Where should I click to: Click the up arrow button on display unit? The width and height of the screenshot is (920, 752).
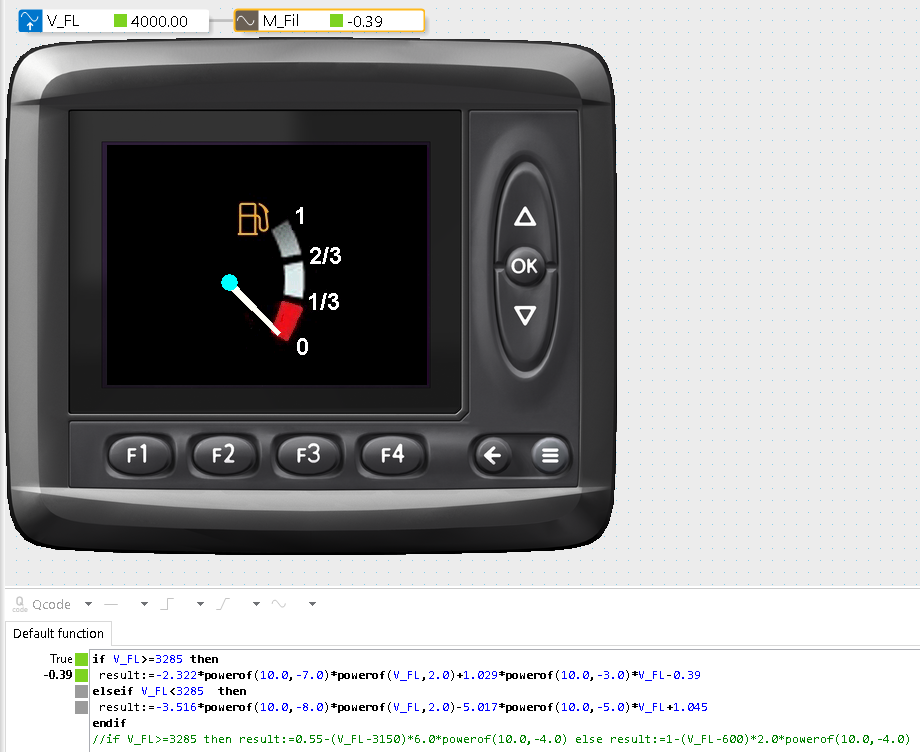[525, 216]
